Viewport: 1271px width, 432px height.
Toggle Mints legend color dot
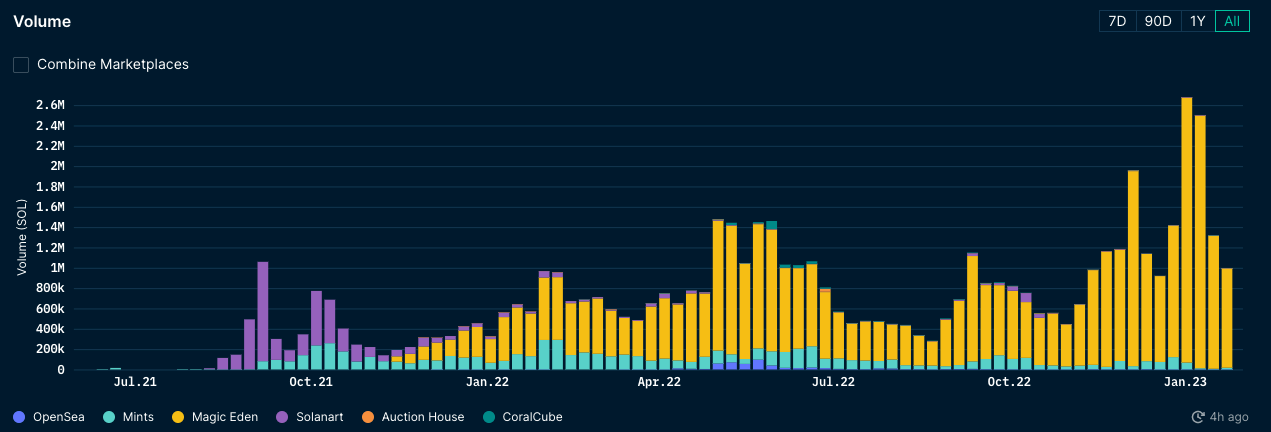pyautogui.click(x=110, y=417)
